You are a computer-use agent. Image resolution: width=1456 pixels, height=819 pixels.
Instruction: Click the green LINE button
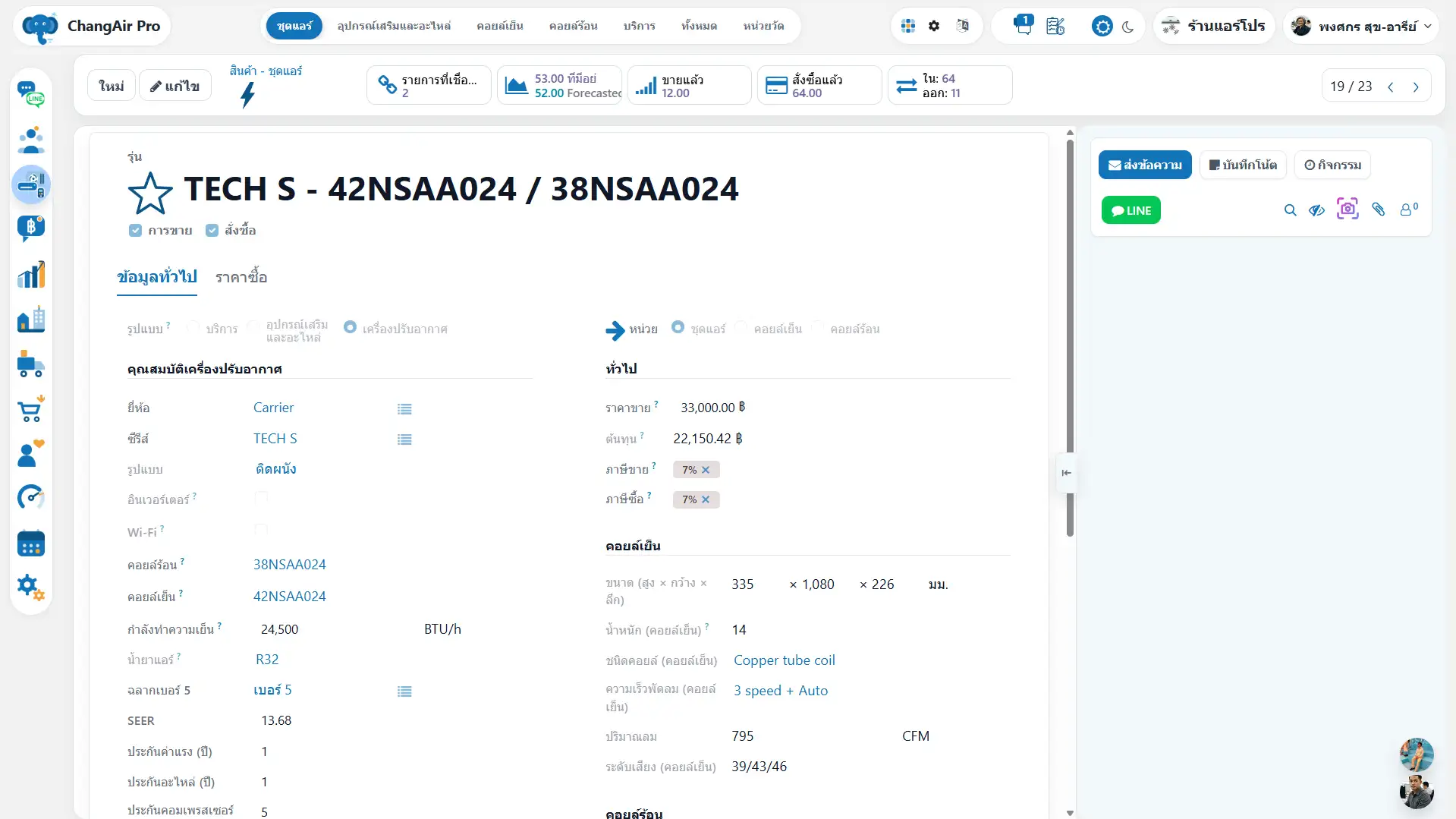point(1131,210)
